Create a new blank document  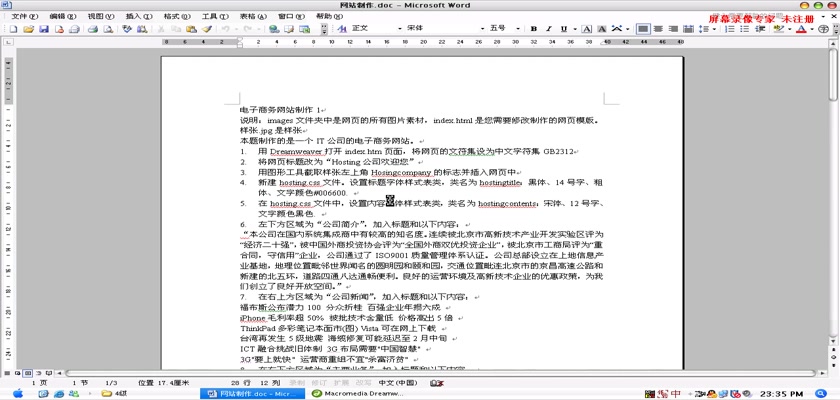14,29
